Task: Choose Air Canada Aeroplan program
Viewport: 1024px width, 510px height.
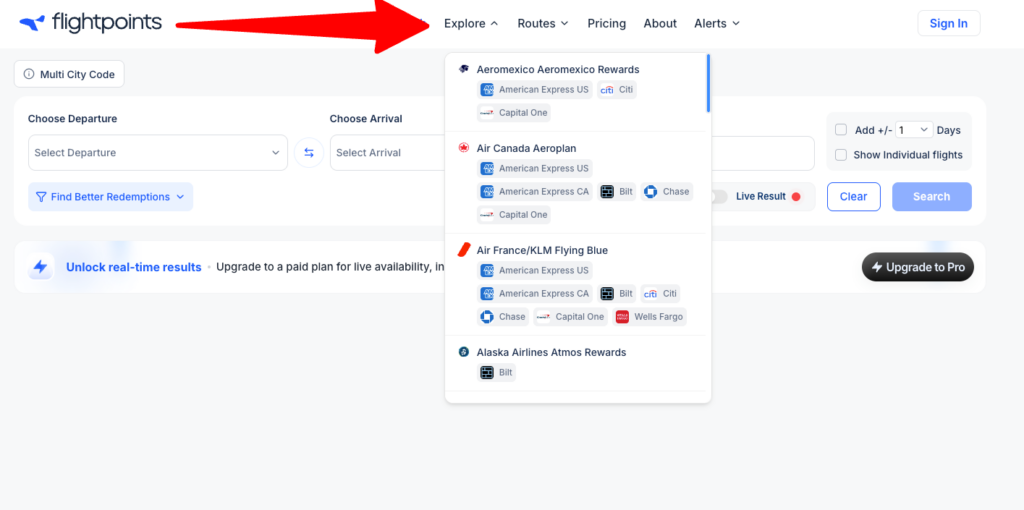Action: tap(526, 148)
